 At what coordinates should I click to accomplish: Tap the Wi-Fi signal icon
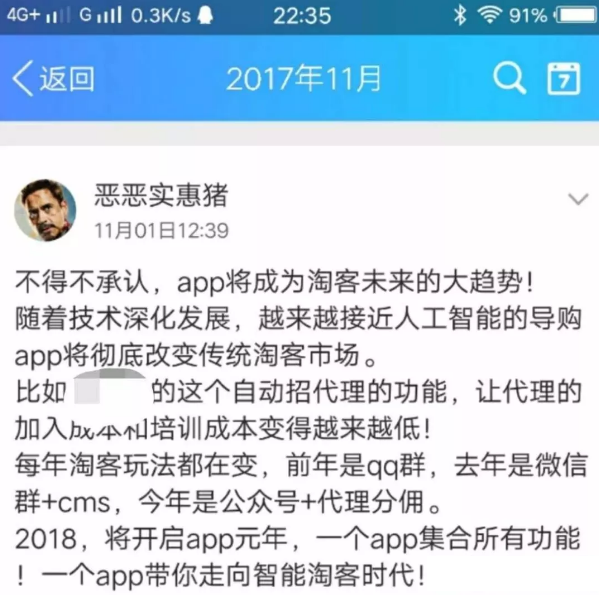point(489,15)
